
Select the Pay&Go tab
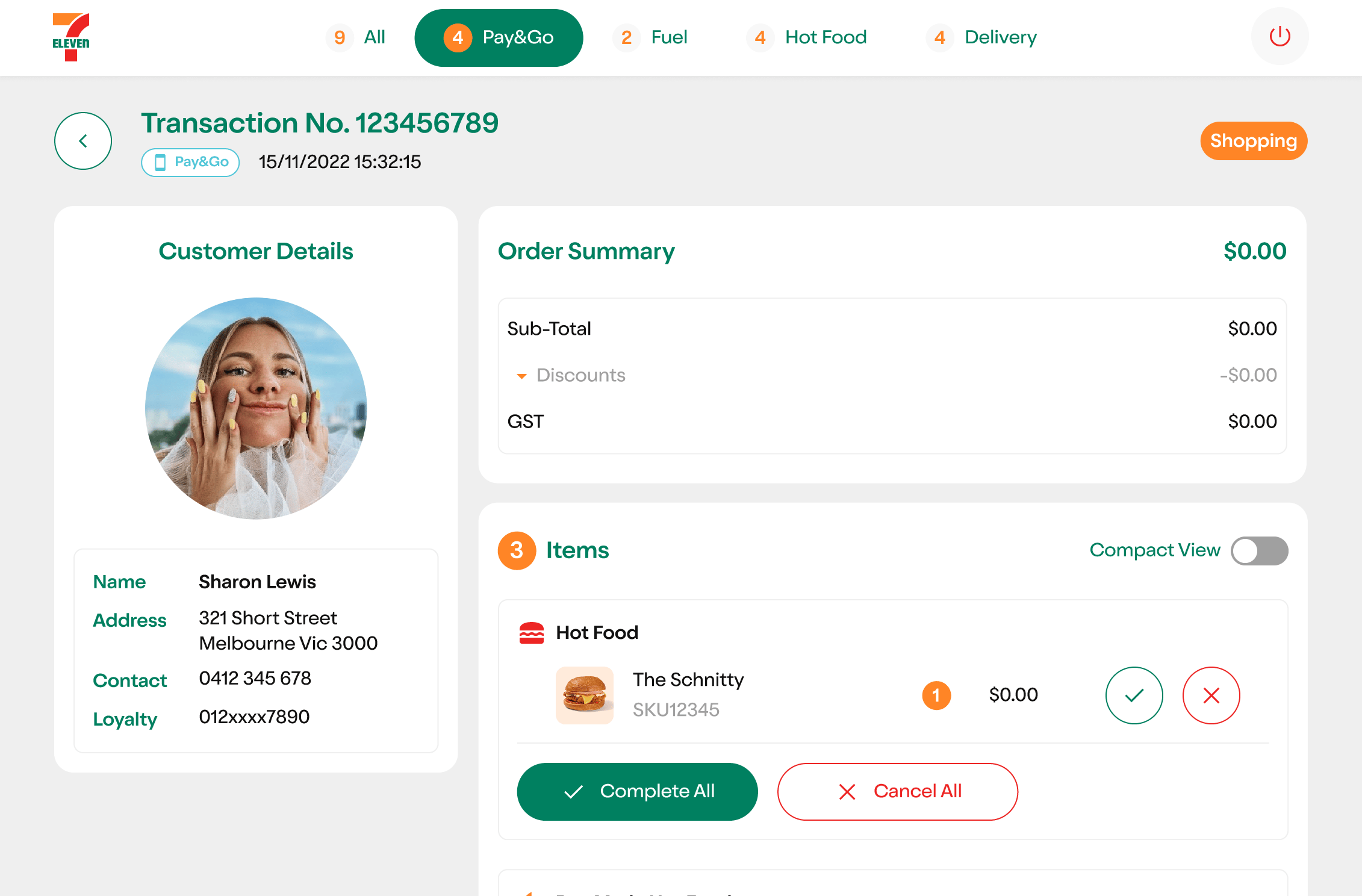pos(499,37)
